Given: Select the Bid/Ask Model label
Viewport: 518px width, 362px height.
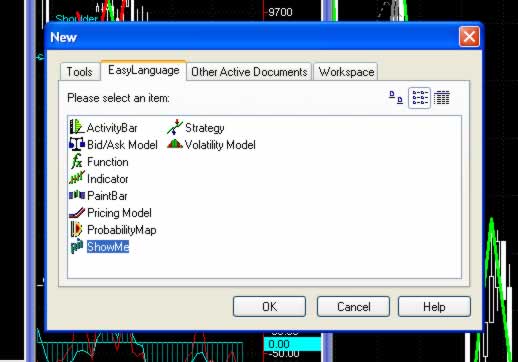Looking at the screenshot, I should (x=122, y=145).
